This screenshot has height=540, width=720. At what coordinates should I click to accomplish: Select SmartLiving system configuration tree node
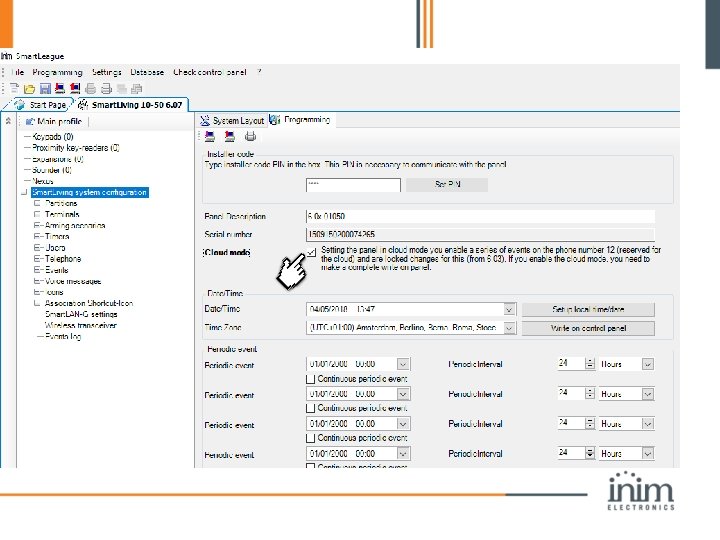pyautogui.click(x=90, y=192)
